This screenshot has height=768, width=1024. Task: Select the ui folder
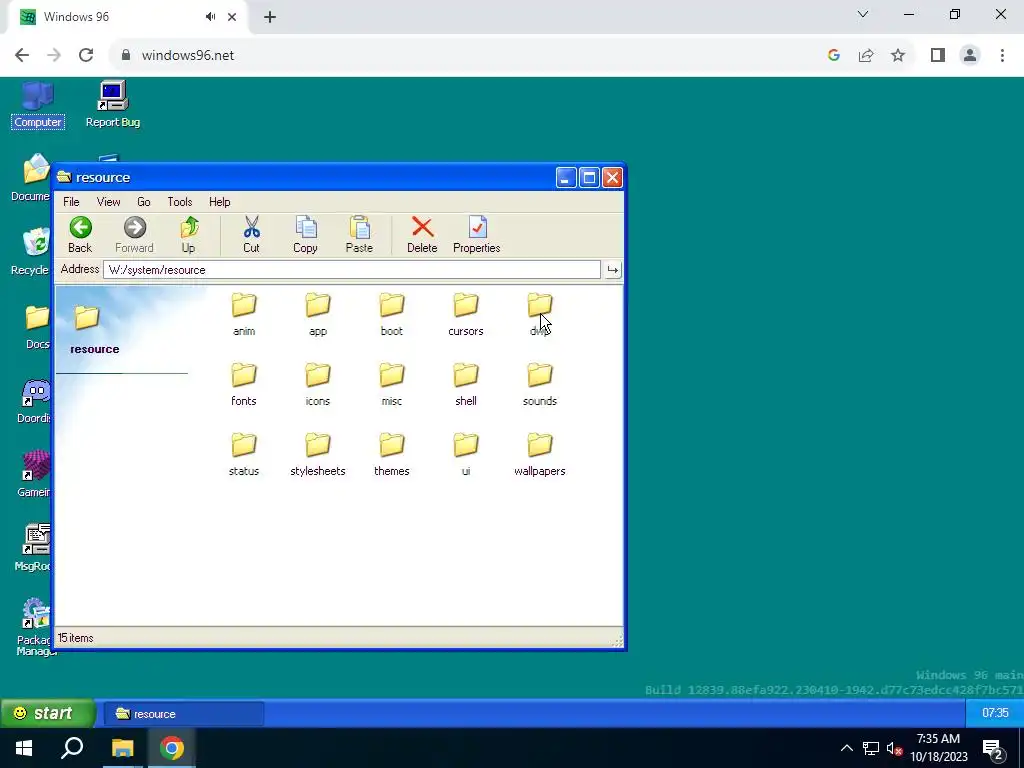click(x=466, y=454)
